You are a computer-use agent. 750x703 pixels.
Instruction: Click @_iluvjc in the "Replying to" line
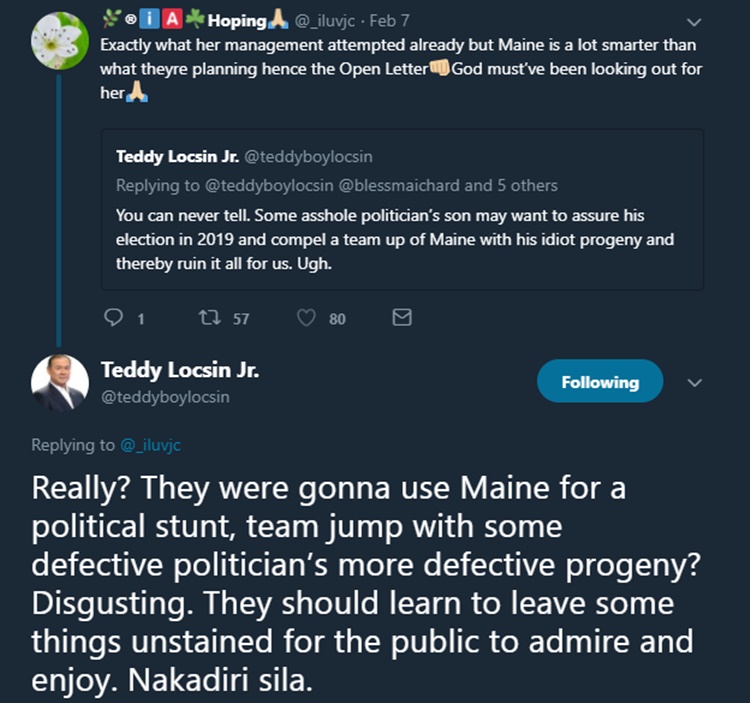(150, 445)
